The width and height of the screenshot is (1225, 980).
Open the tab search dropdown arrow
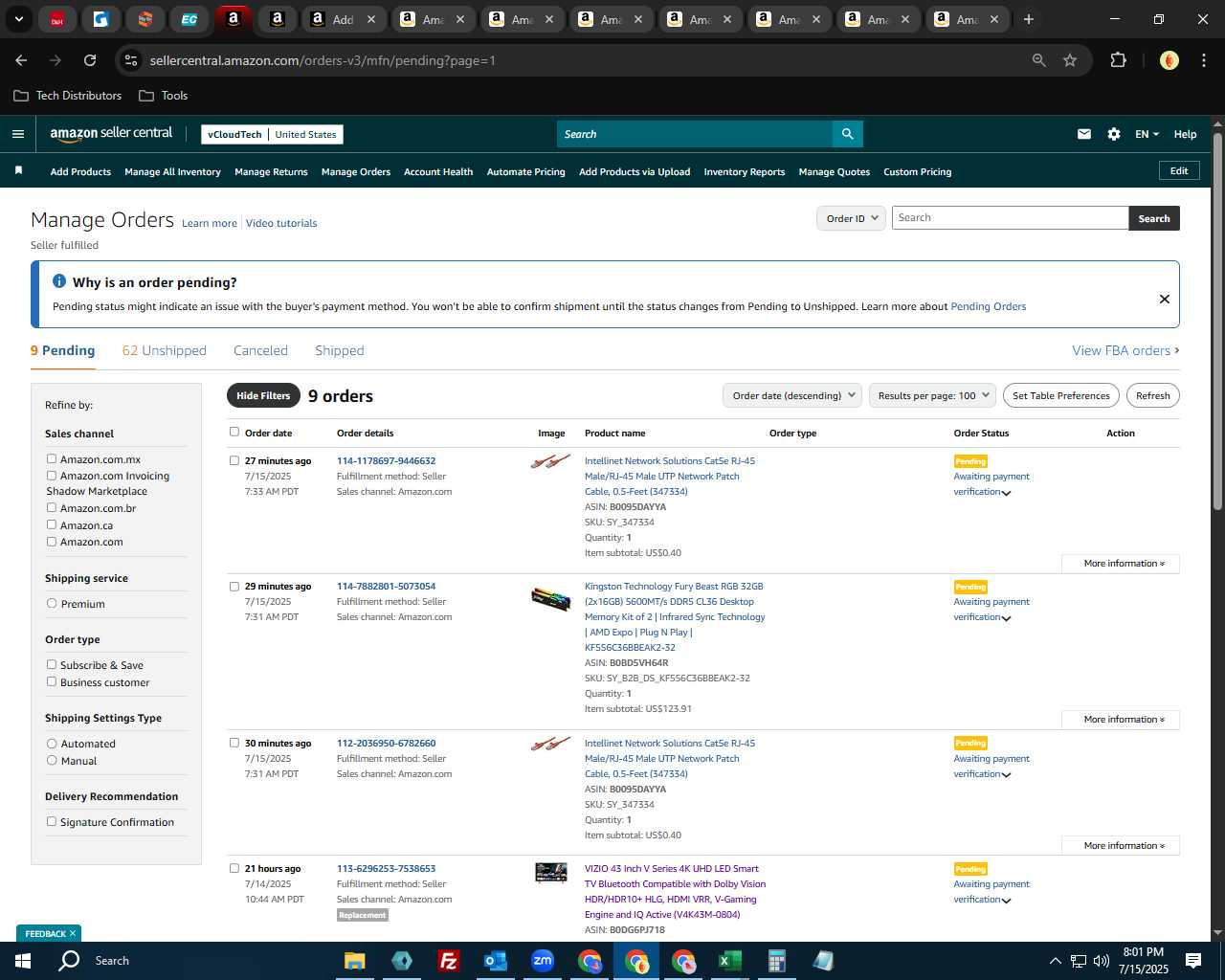point(18,19)
